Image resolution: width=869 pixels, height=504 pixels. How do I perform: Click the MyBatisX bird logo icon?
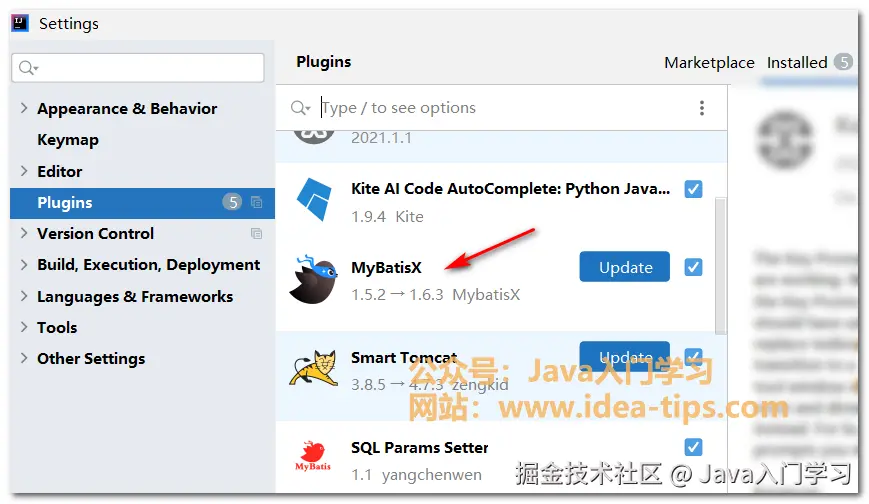314,279
